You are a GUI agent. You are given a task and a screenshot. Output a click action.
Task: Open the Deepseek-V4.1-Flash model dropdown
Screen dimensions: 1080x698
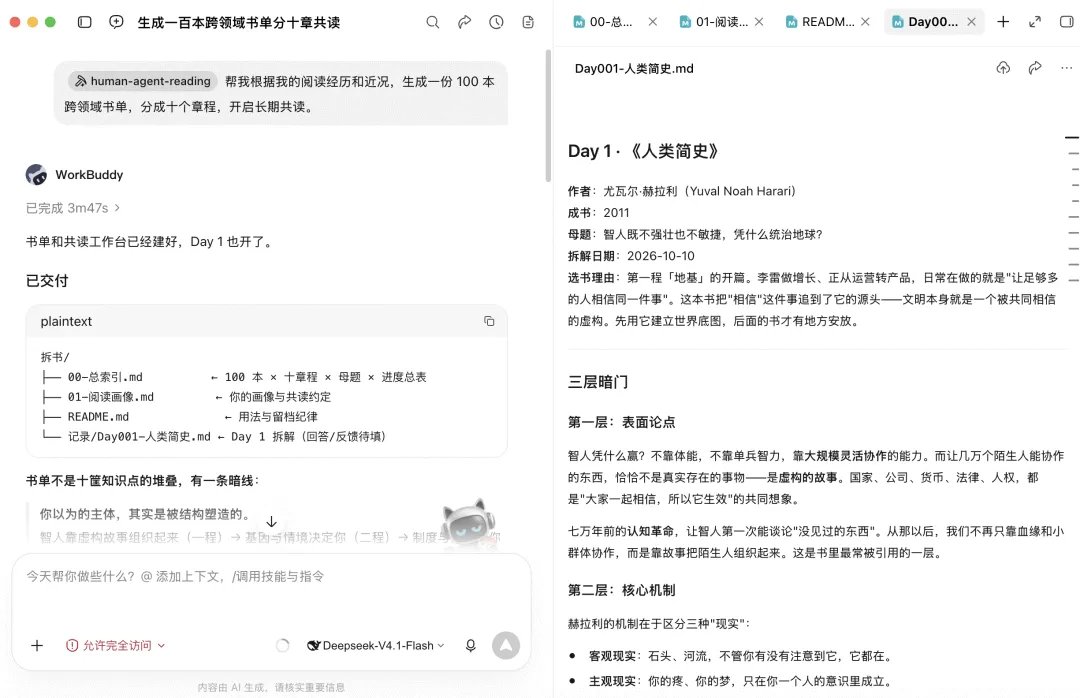click(376, 645)
